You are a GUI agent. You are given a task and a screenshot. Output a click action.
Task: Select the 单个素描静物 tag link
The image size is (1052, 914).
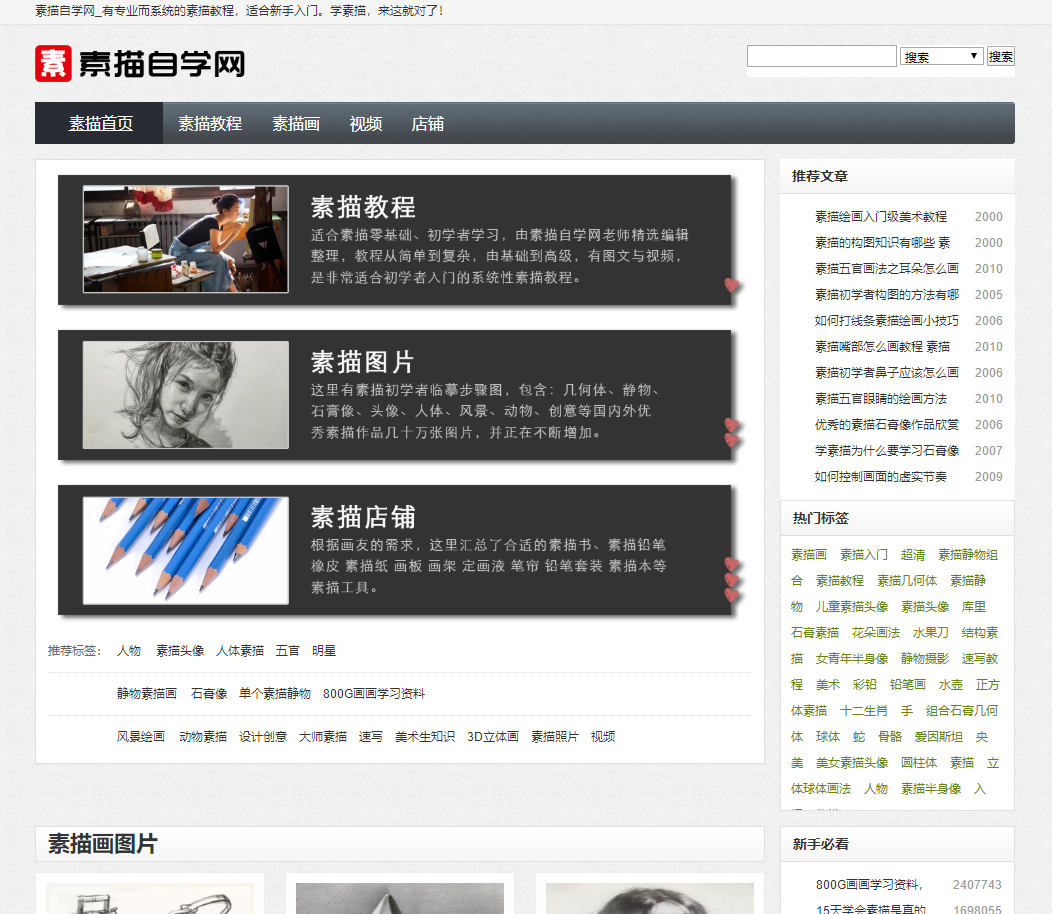coord(275,693)
